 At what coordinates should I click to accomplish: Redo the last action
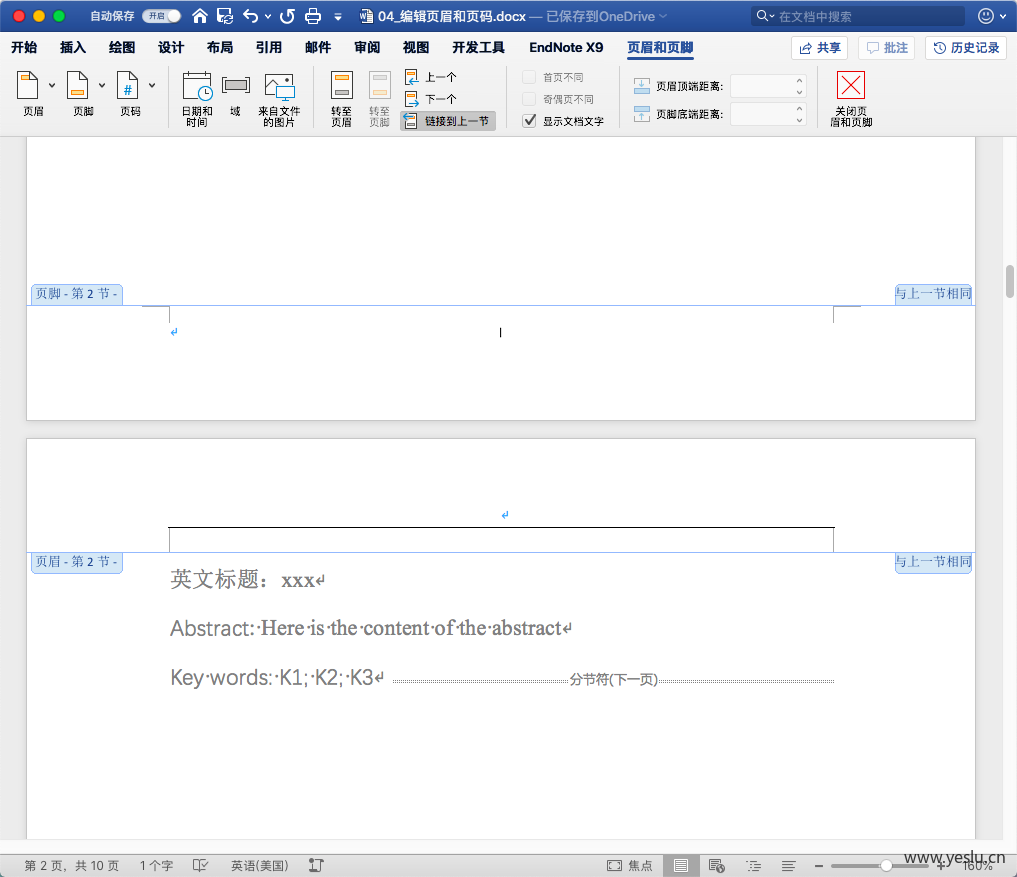pyautogui.click(x=287, y=16)
